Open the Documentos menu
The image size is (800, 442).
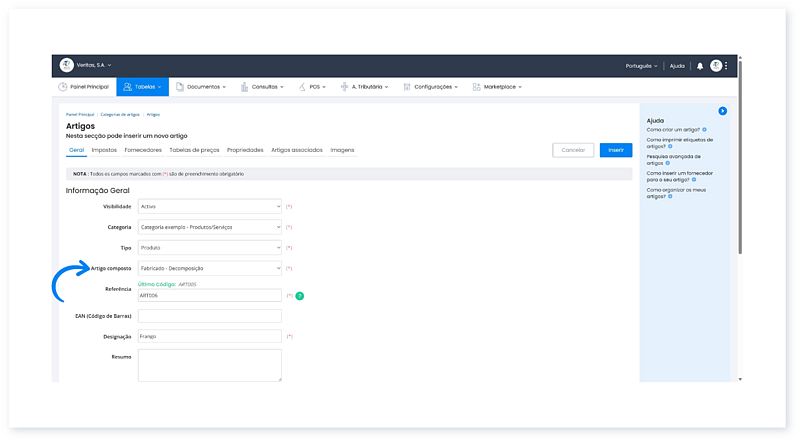coord(201,87)
